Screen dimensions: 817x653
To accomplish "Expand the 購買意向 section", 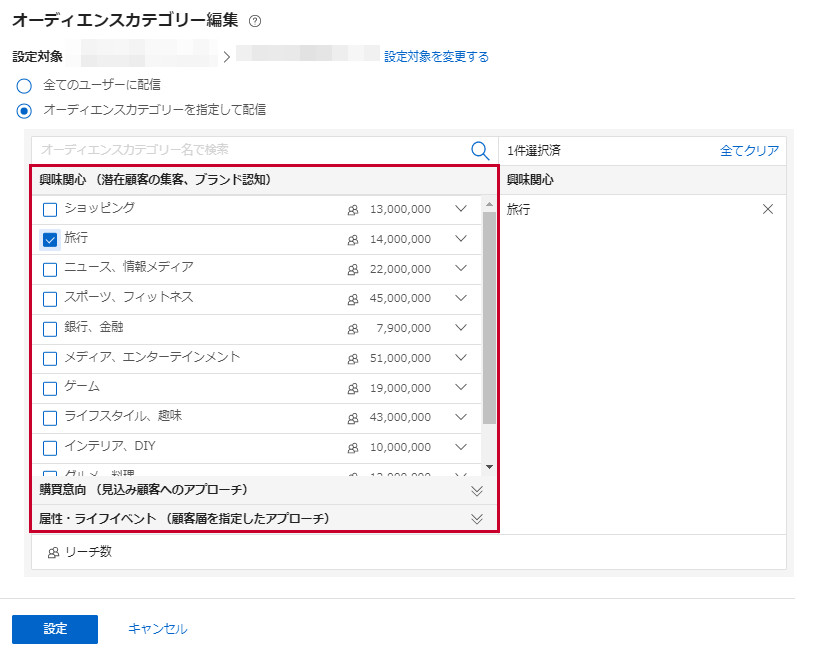I will [477, 490].
